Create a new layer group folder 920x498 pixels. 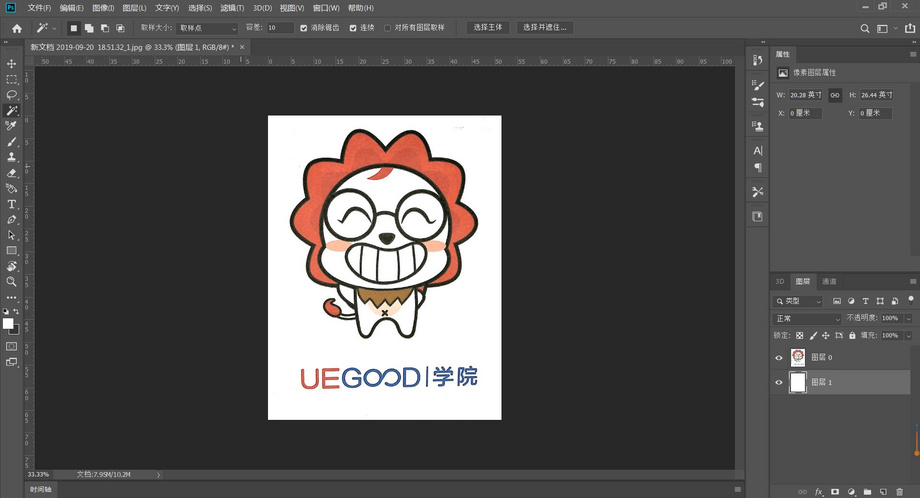point(867,492)
